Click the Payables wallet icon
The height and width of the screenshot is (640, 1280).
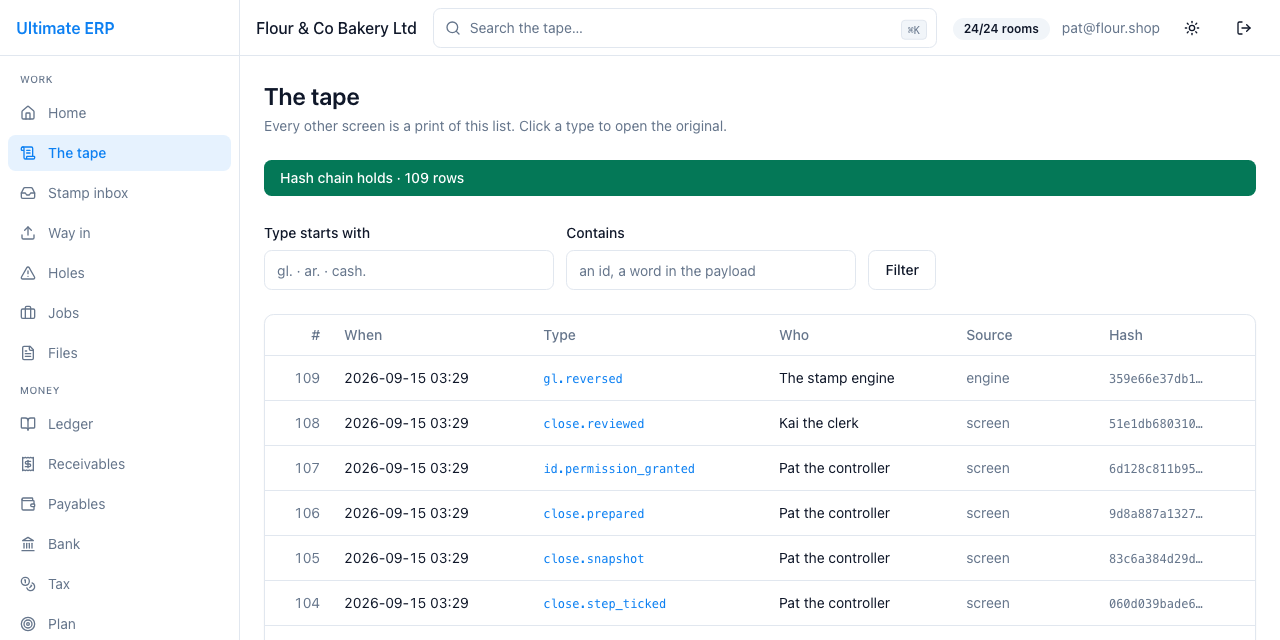click(x=28, y=504)
